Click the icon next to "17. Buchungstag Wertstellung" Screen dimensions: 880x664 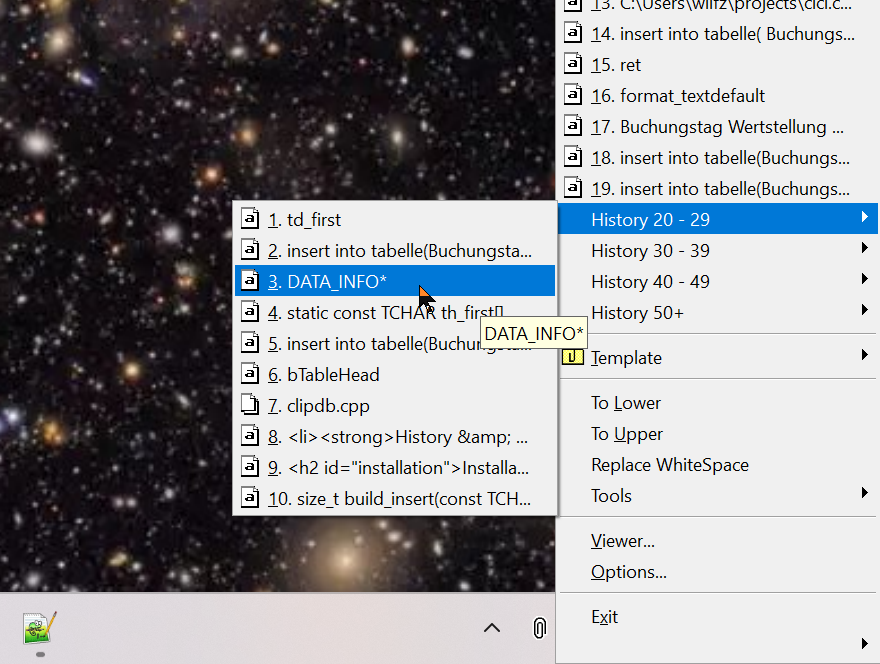point(574,126)
